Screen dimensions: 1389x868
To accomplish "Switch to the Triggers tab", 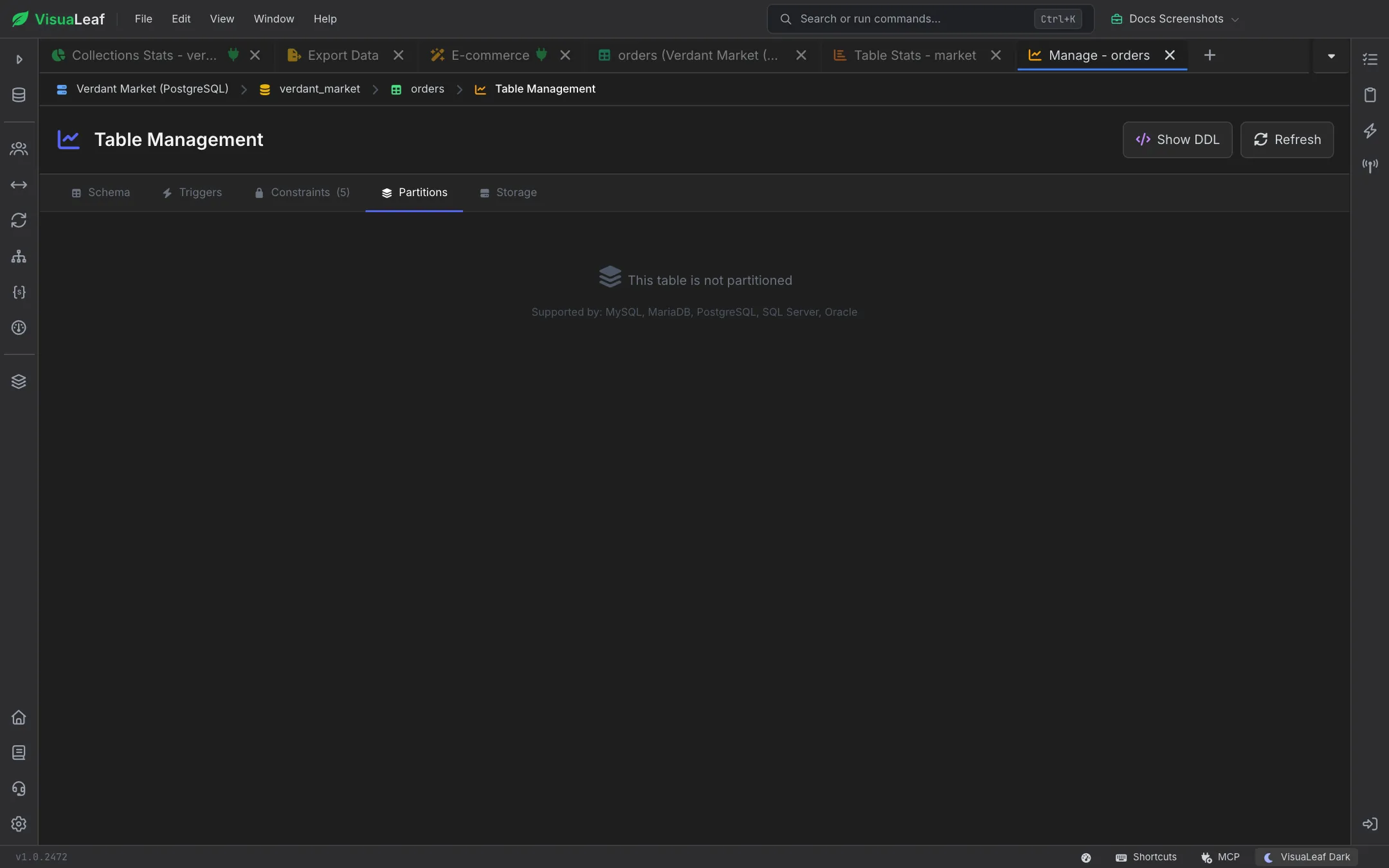I will [192, 192].
